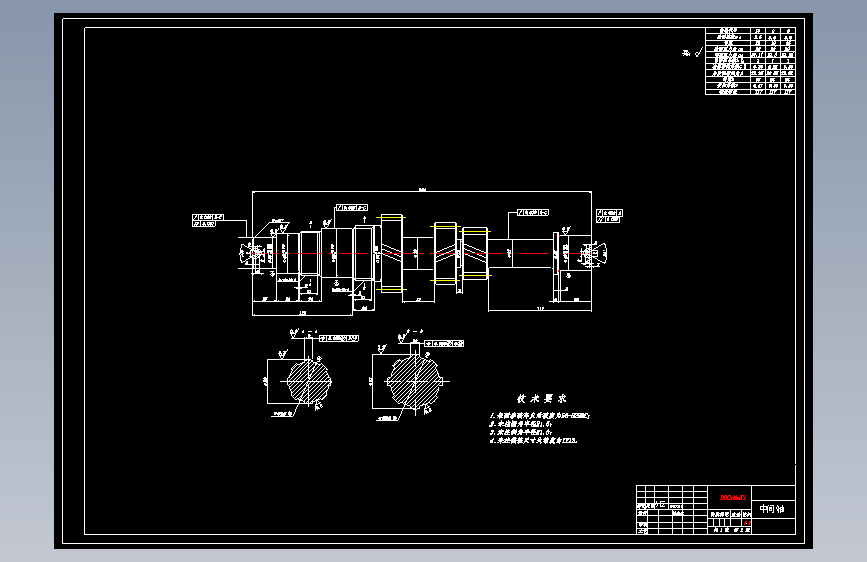Click the 技术要求 heading text
867x562 pixels.
(541, 399)
